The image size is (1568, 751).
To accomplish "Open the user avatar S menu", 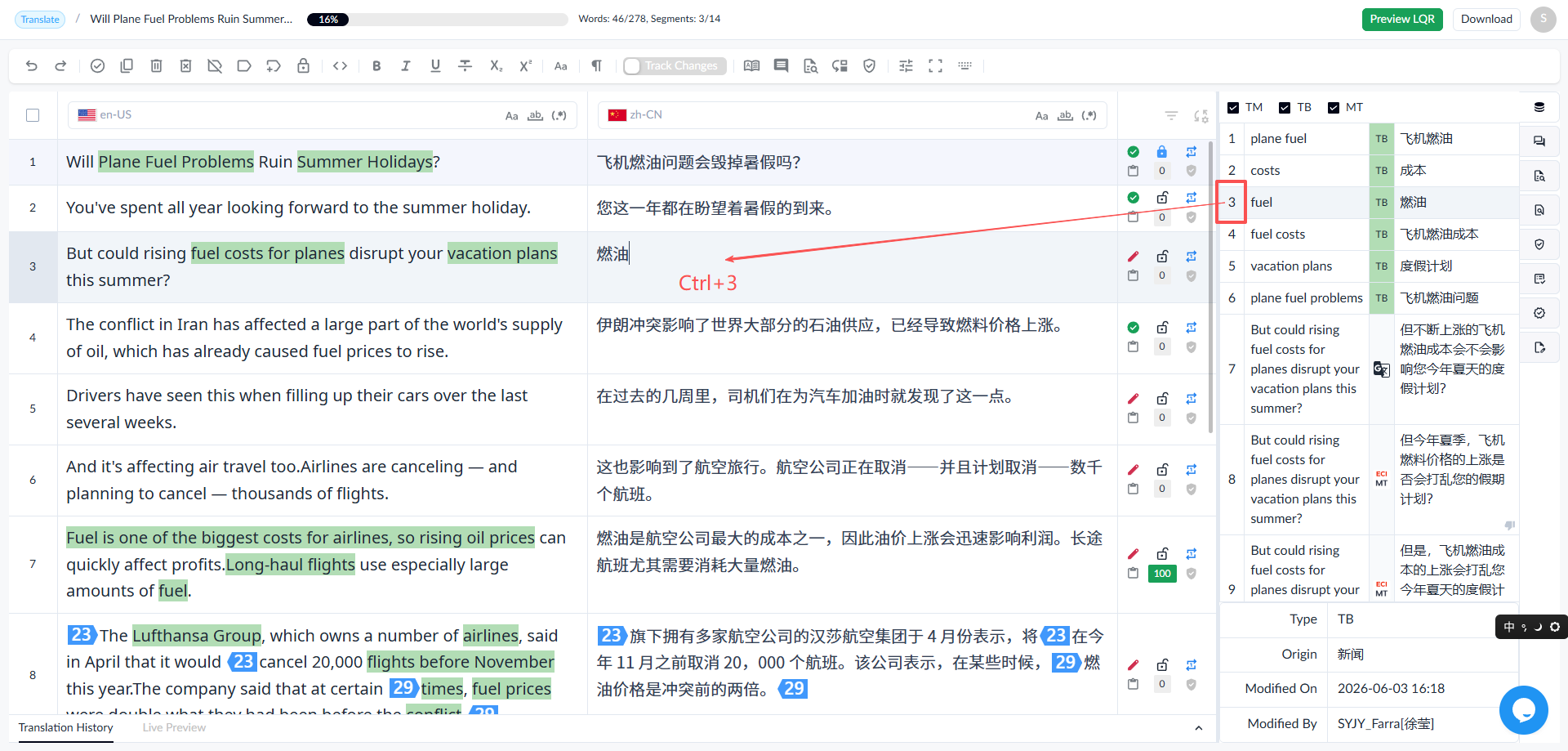I will coord(1543,20).
